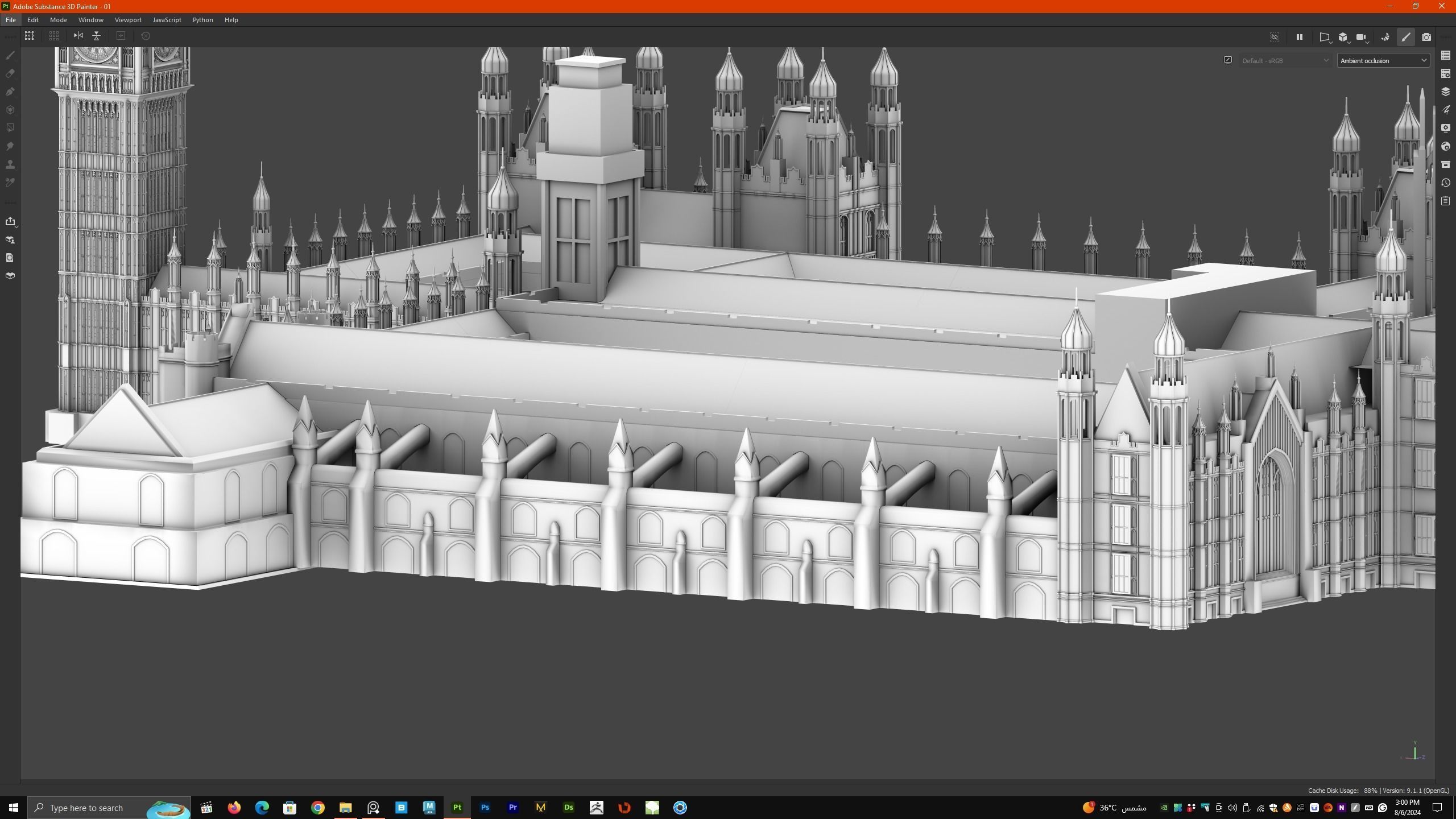Toggle the color management display icon
Viewport: 1456px width, 819px height.
(x=1228, y=60)
